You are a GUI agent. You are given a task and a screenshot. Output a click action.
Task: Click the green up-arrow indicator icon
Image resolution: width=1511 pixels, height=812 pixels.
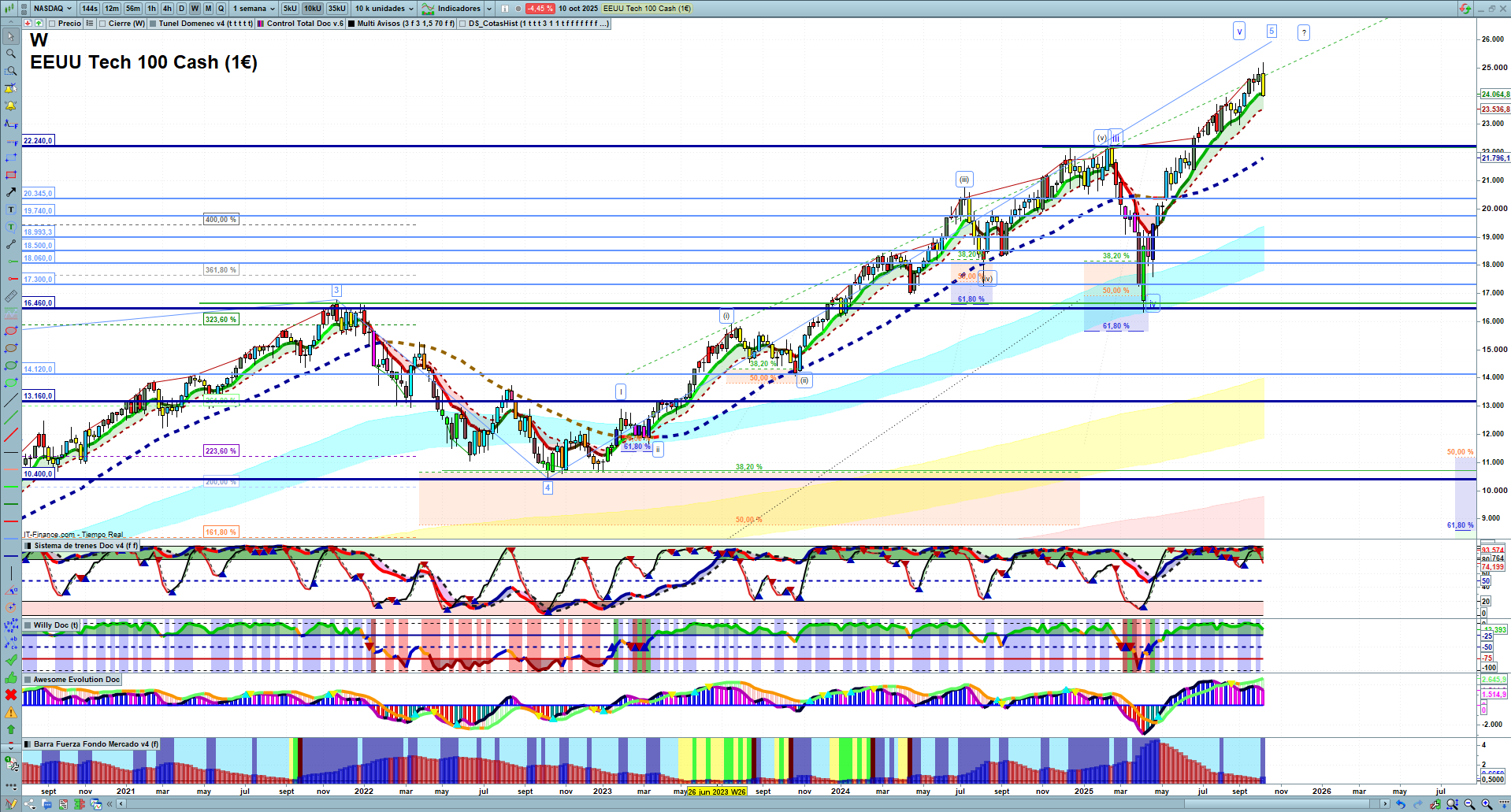39,24
